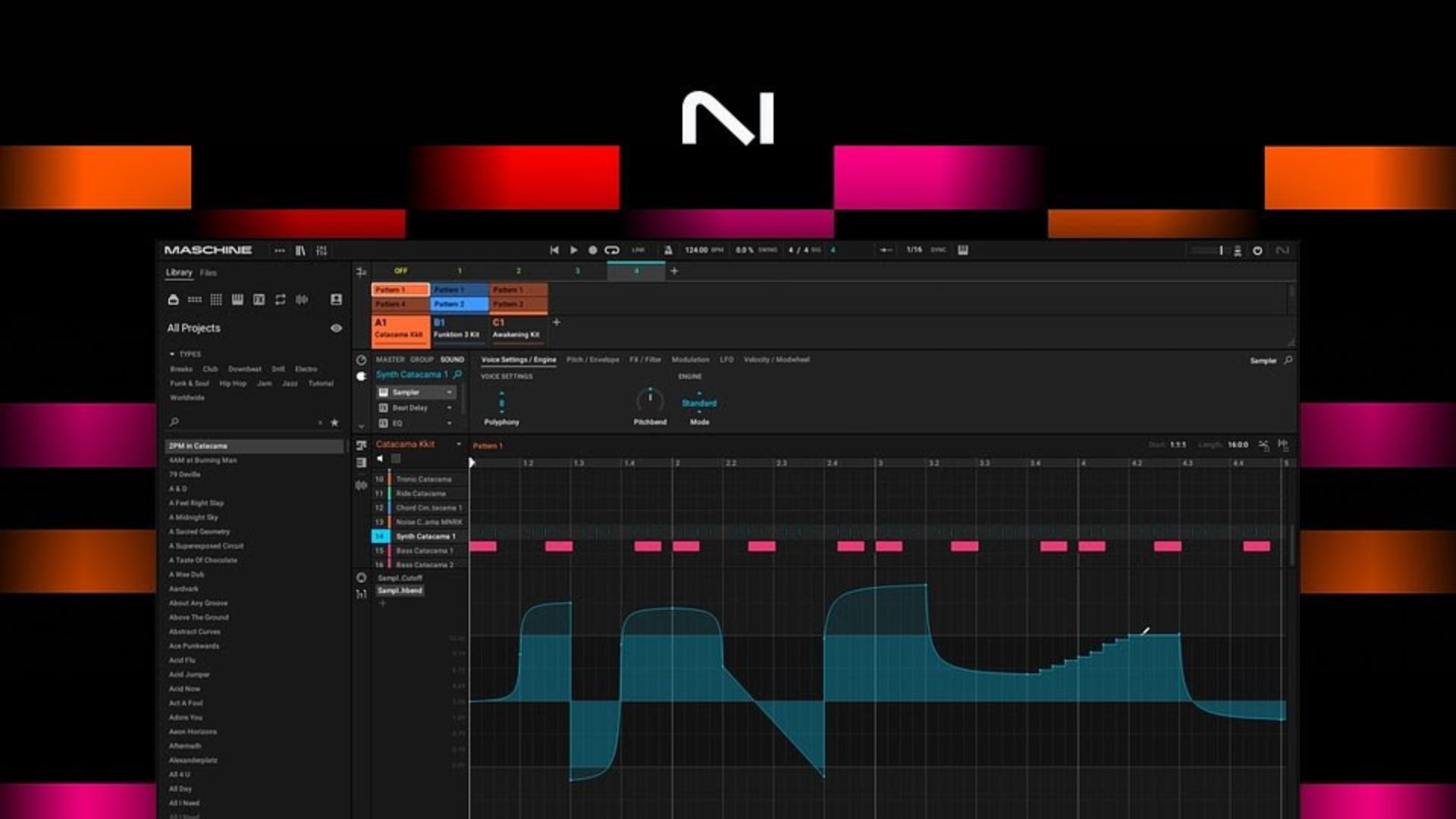Viewport: 1456px width, 819px height.
Task: Open the keyboard view icon in header
Action: [x=963, y=250]
